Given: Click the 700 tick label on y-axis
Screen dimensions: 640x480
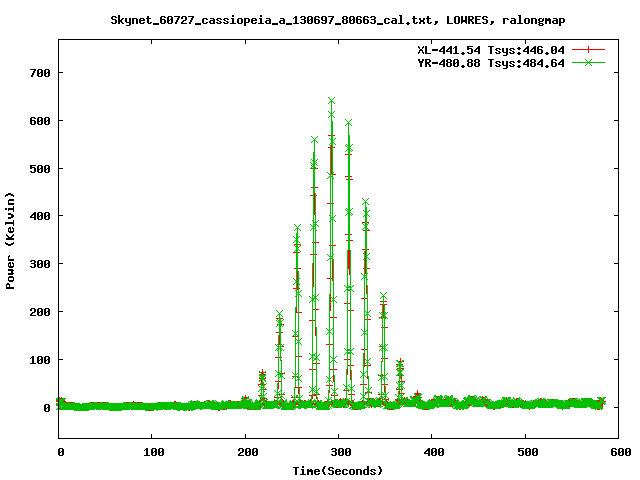Looking at the screenshot, I should pos(41,73).
